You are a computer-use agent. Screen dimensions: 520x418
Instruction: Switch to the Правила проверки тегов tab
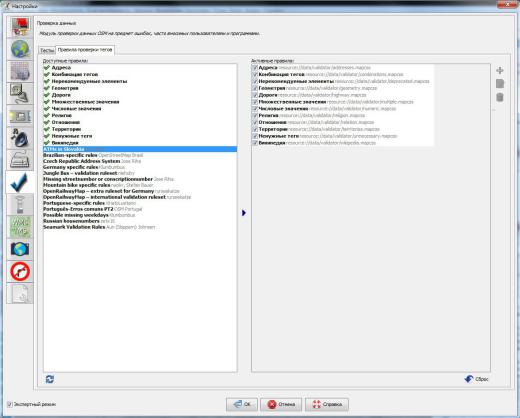click(x=85, y=50)
